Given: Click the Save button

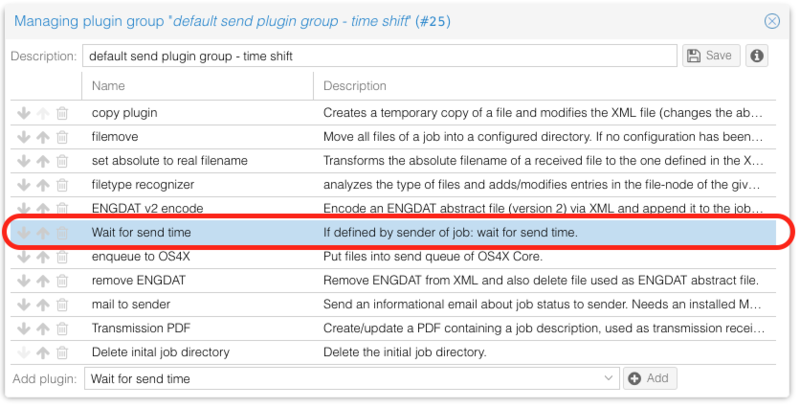Looking at the screenshot, I should [711, 56].
